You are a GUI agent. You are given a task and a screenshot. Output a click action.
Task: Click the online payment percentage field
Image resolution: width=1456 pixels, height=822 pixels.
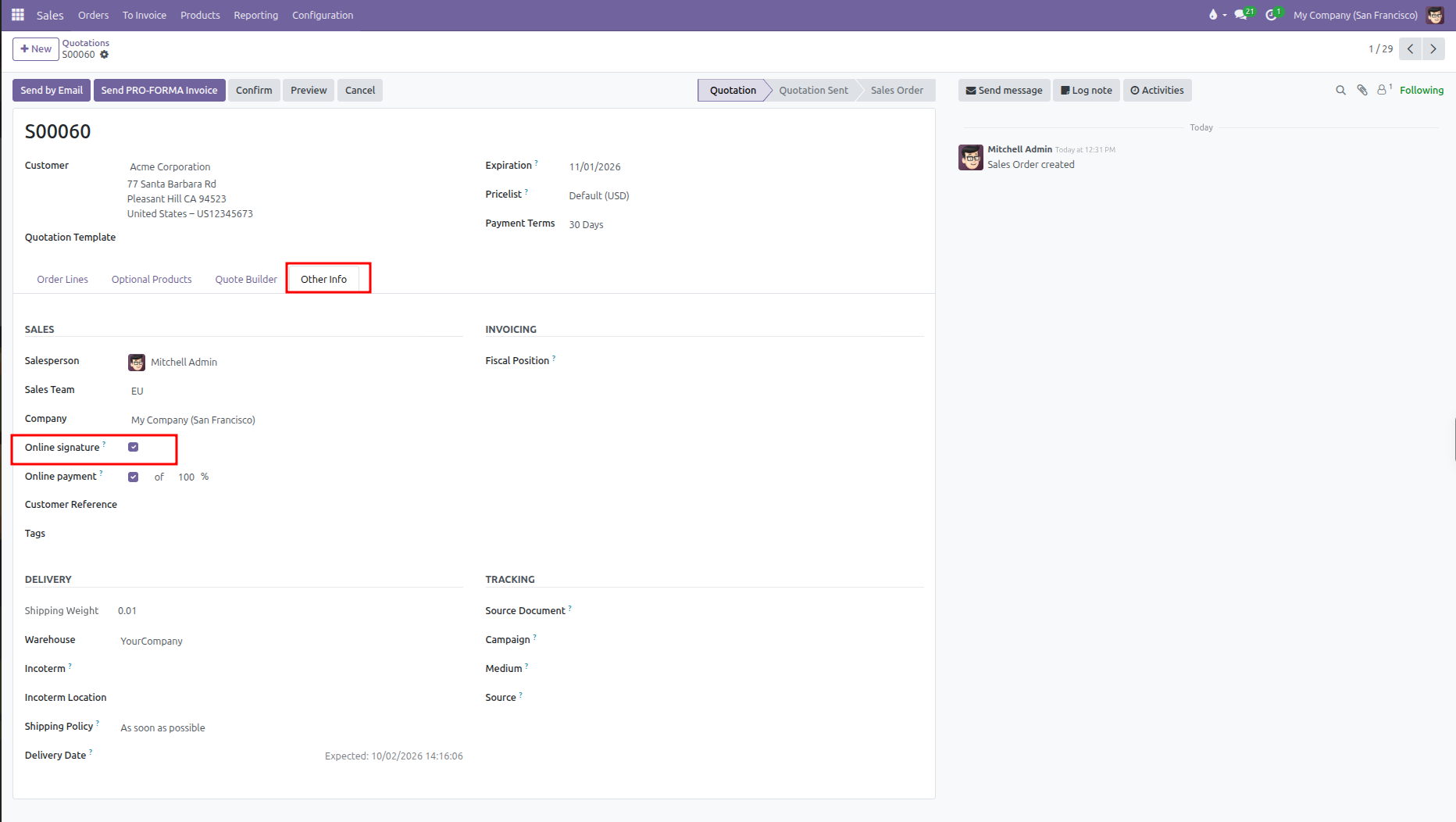(187, 477)
